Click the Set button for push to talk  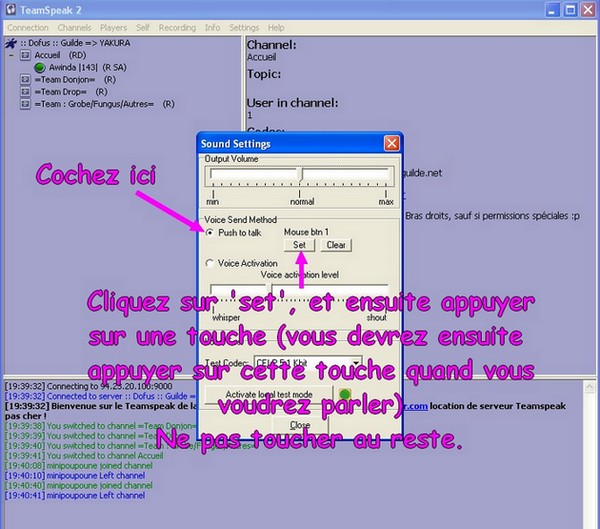click(x=298, y=245)
